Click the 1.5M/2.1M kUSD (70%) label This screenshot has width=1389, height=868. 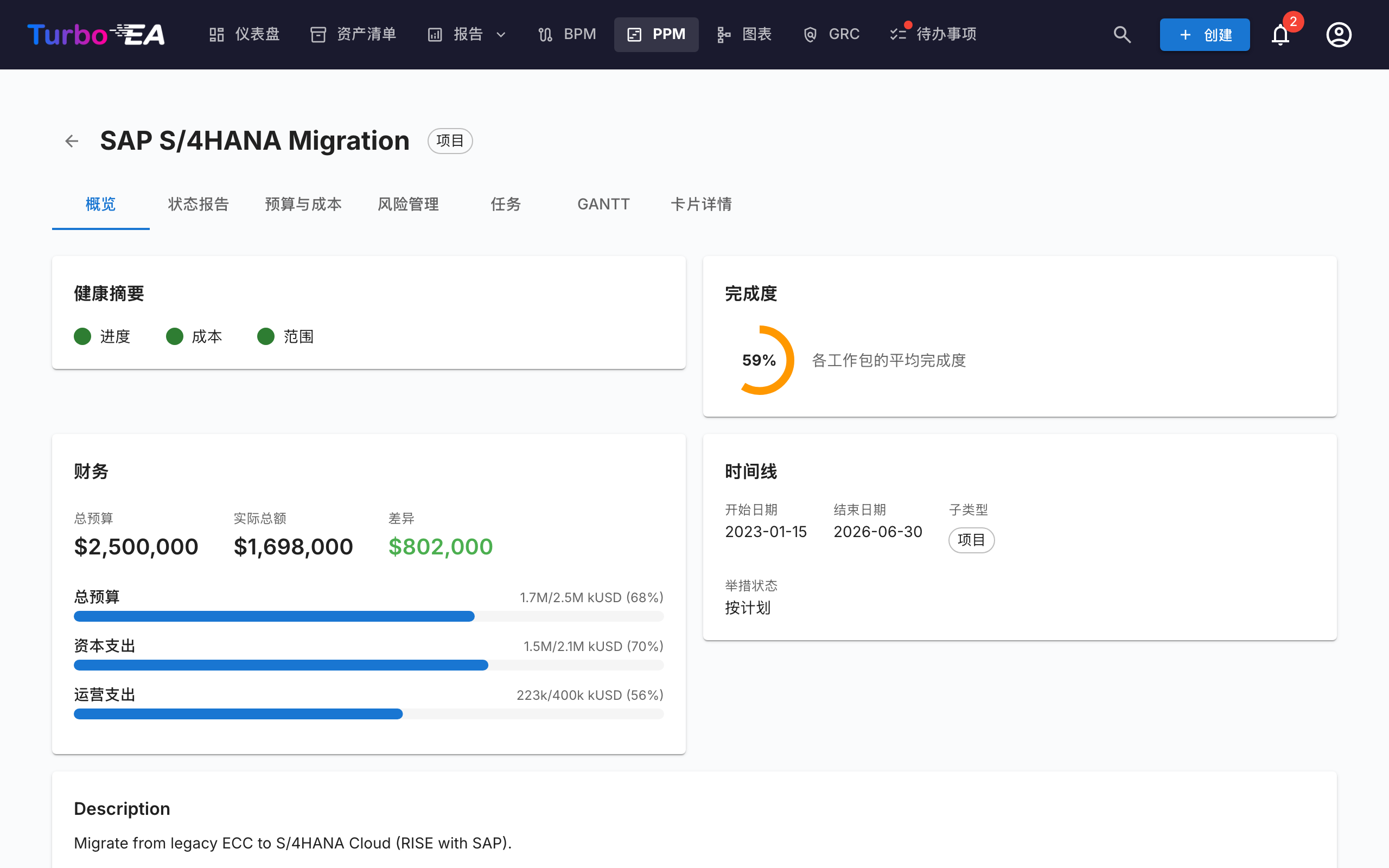(594, 647)
